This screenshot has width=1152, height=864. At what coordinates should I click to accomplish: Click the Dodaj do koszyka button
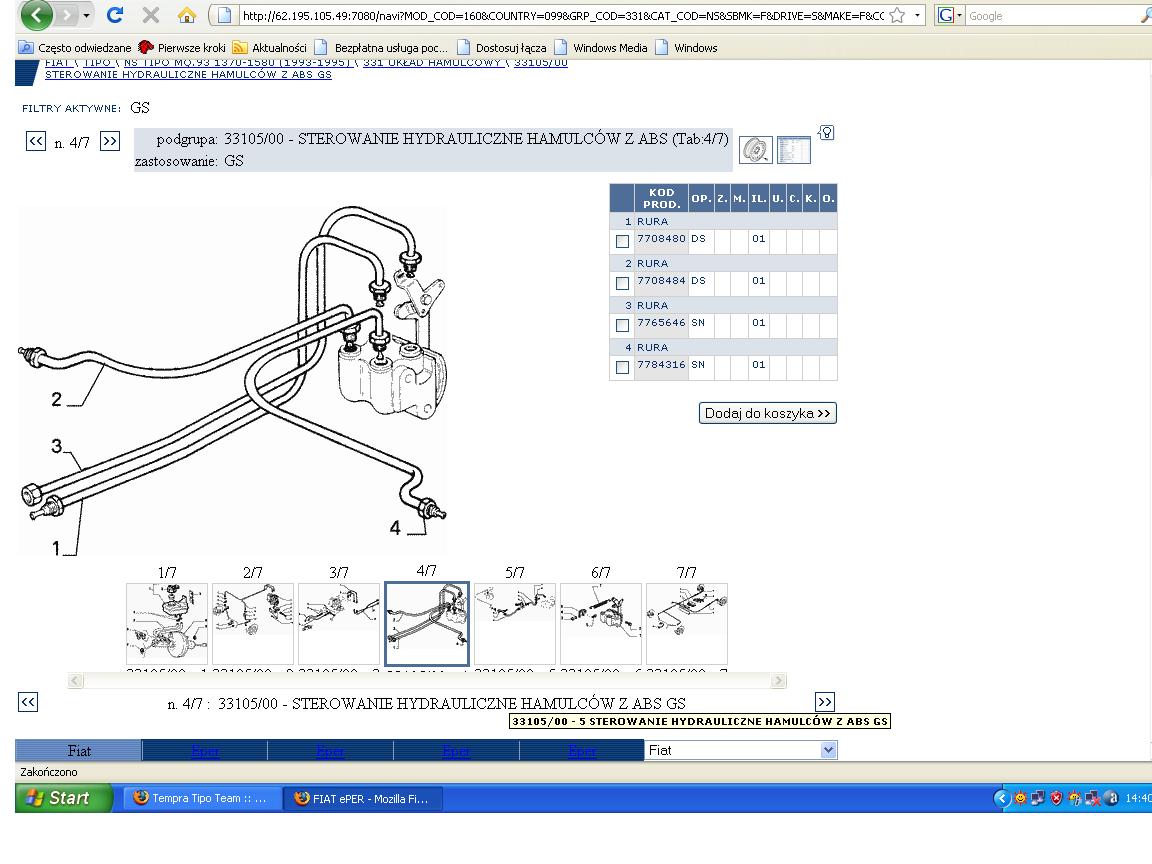tap(767, 413)
